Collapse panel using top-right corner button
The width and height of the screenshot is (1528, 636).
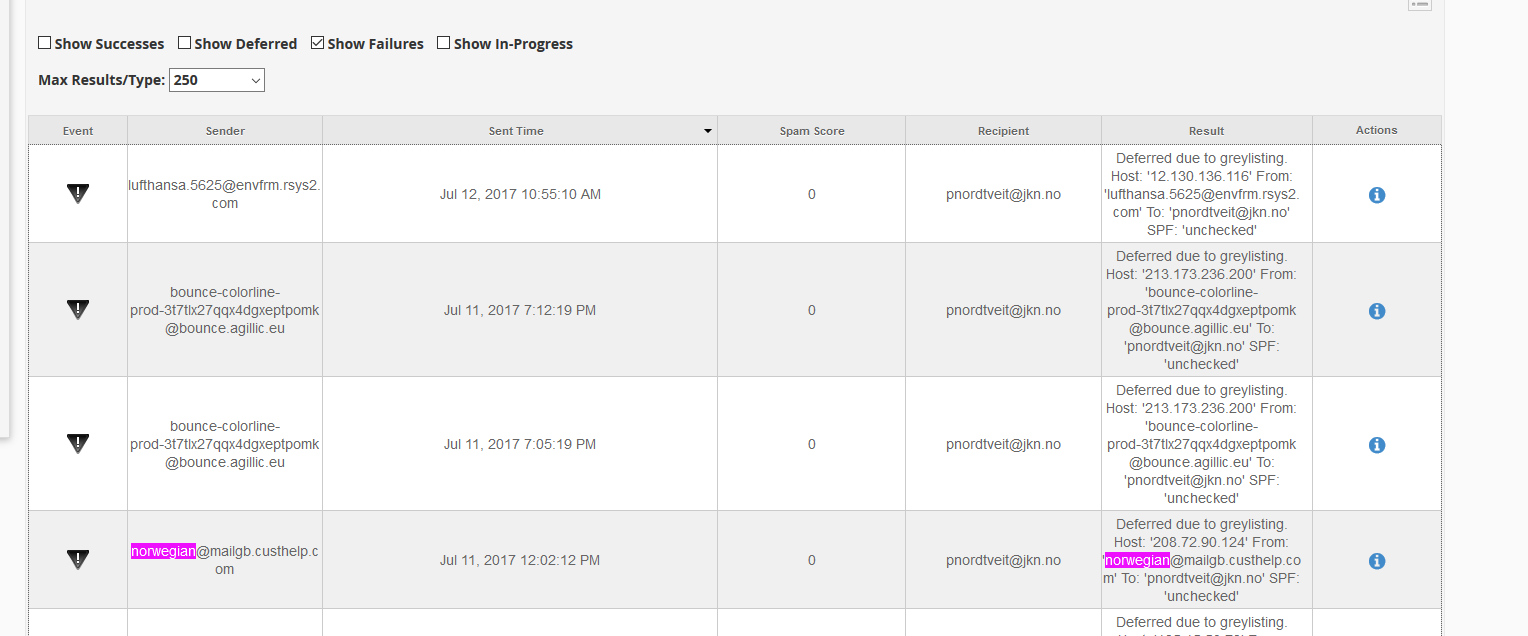click(1419, 5)
